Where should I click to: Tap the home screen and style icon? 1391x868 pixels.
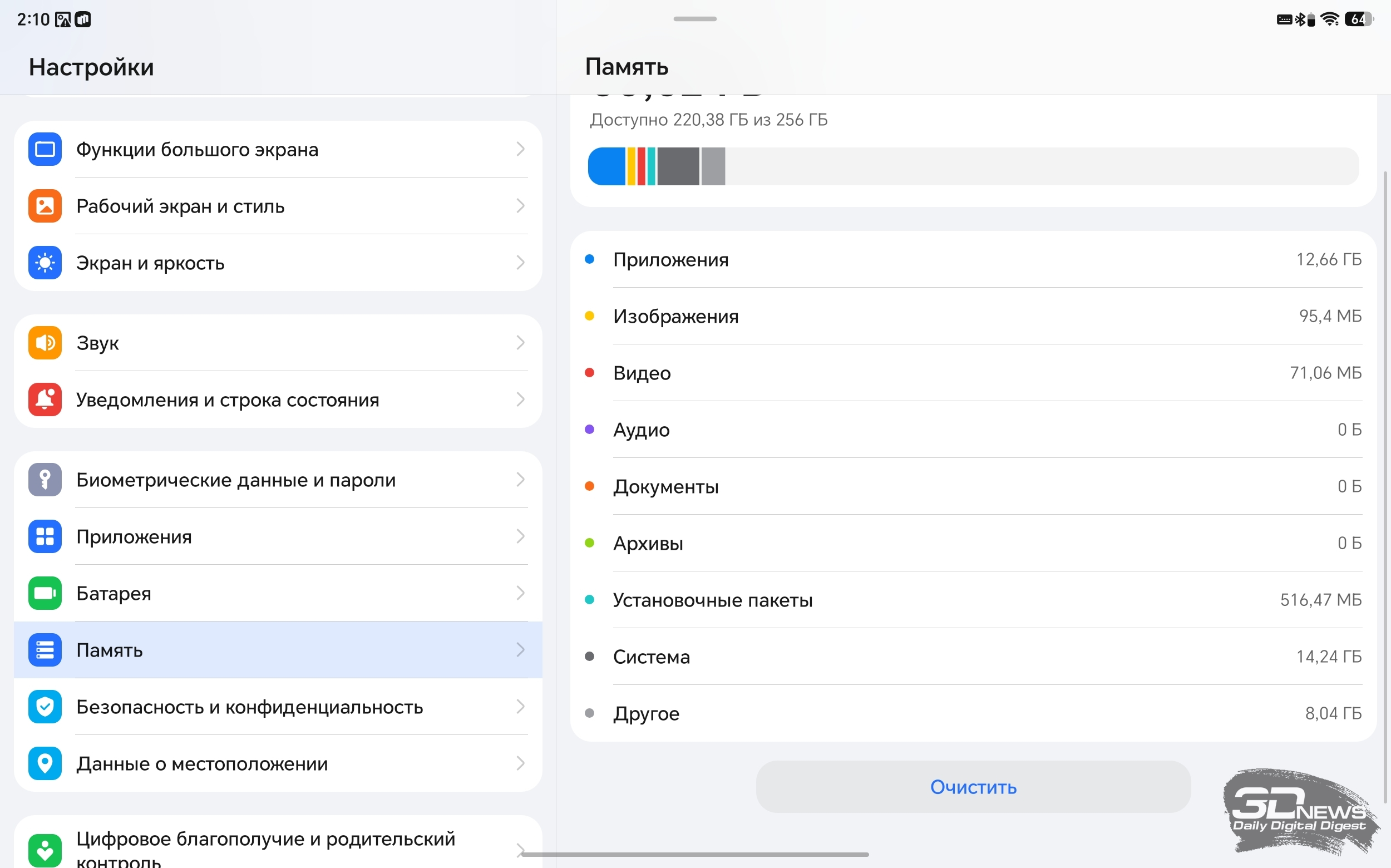click(x=45, y=206)
